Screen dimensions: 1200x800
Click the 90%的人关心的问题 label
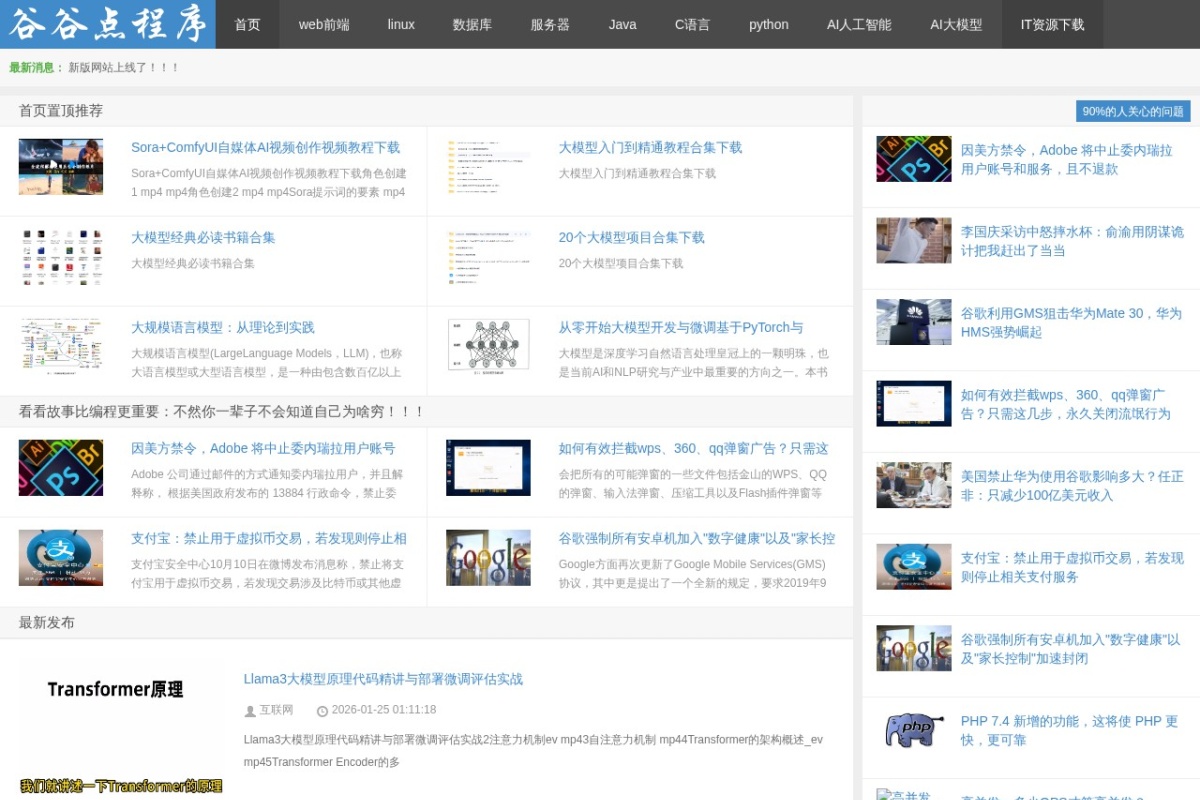tap(1133, 111)
